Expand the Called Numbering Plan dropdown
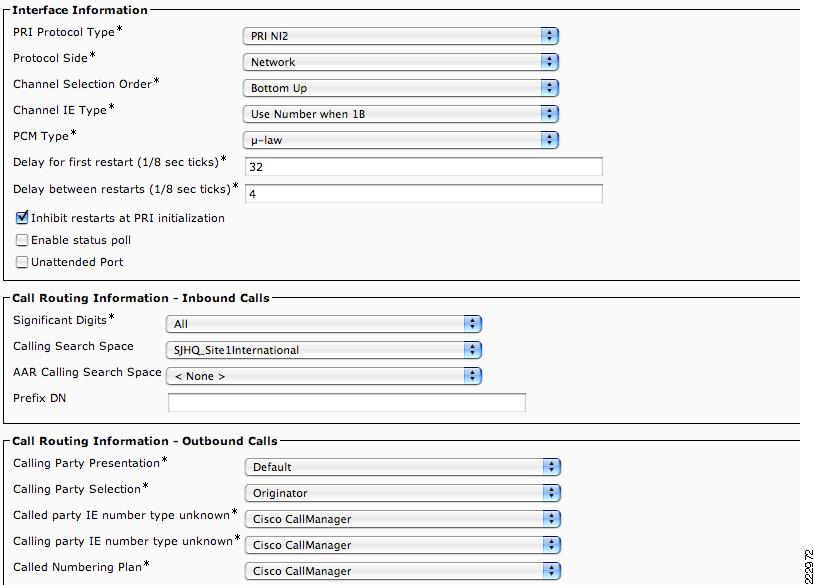This screenshot has height=585, width=814. [x=403, y=570]
